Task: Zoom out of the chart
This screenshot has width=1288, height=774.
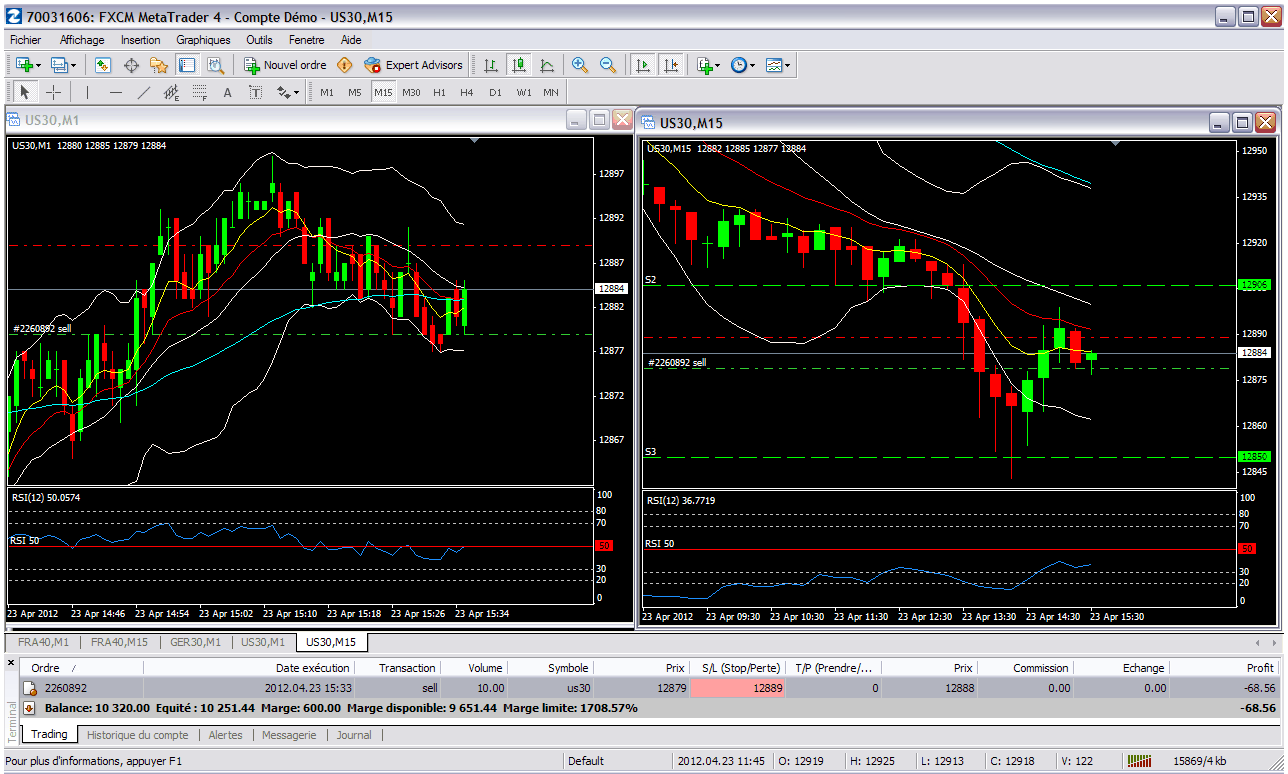Action: pos(607,65)
